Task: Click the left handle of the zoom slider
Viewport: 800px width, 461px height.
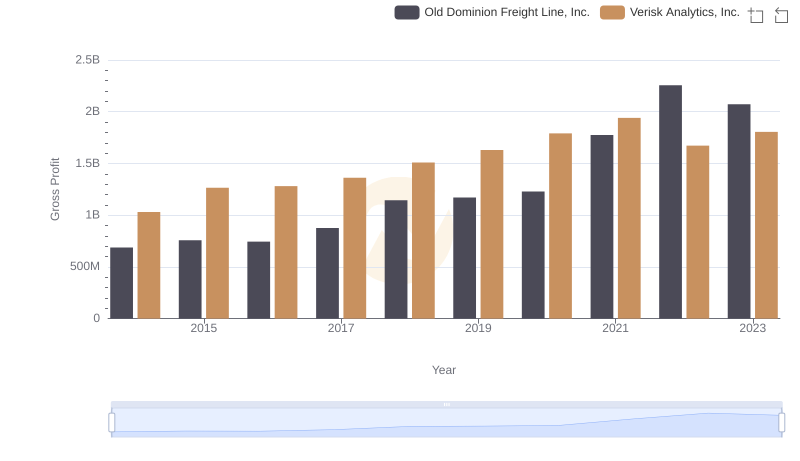Action: (x=112, y=422)
